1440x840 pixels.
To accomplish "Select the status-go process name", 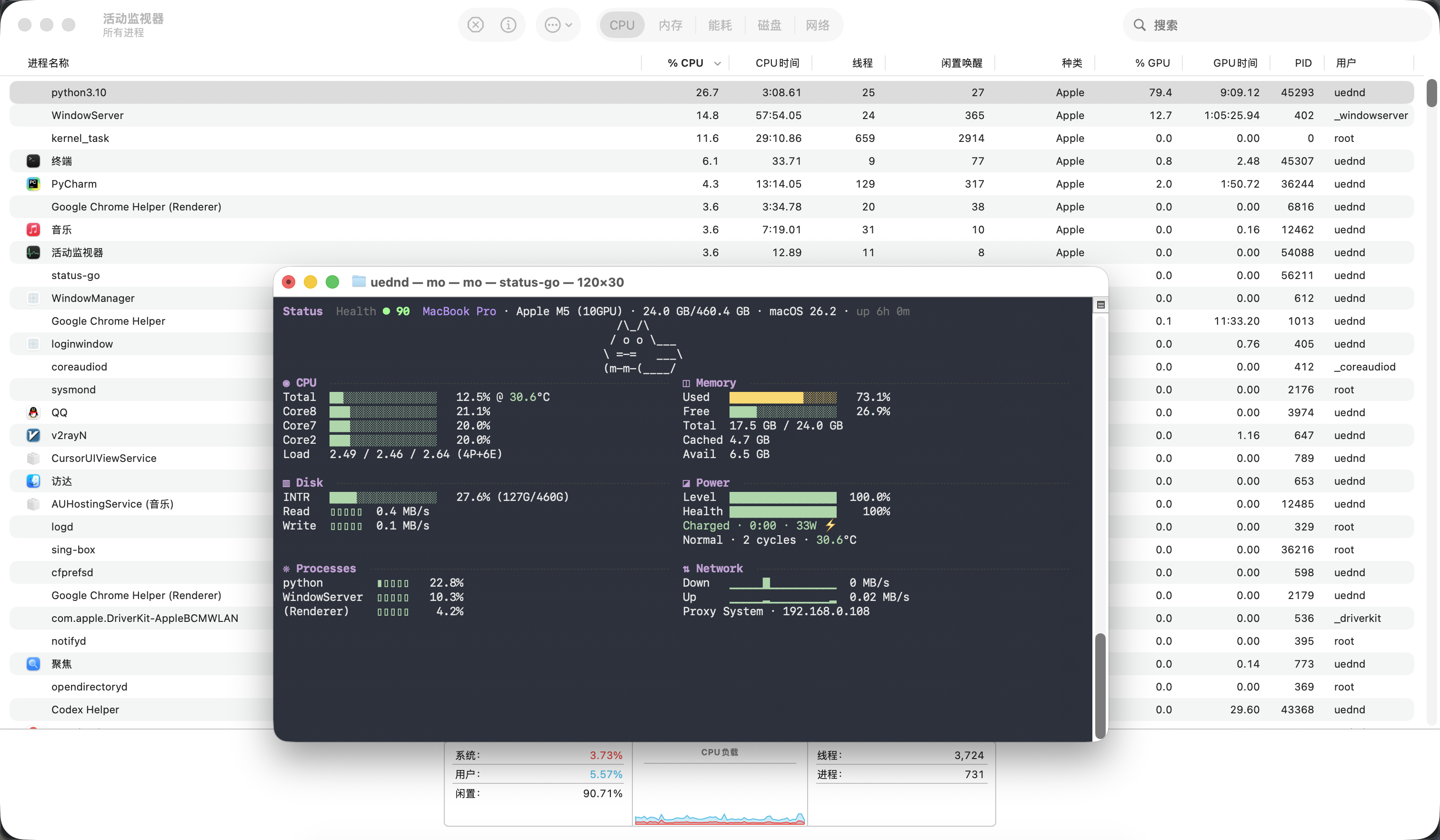I will (x=75, y=275).
